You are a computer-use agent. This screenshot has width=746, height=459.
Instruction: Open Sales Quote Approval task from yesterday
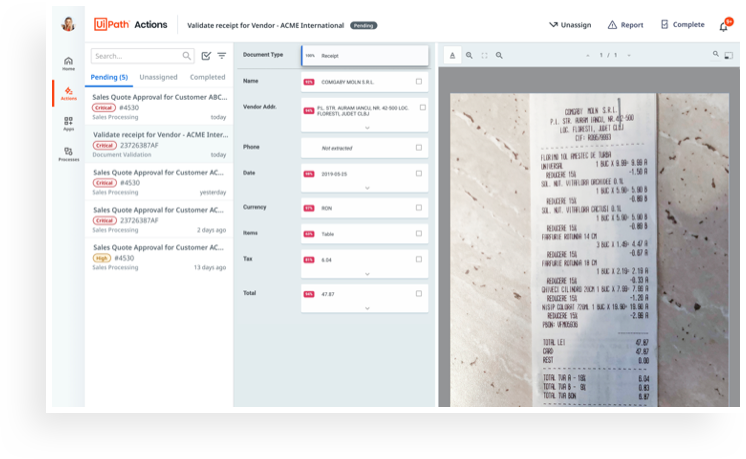(x=159, y=182)
